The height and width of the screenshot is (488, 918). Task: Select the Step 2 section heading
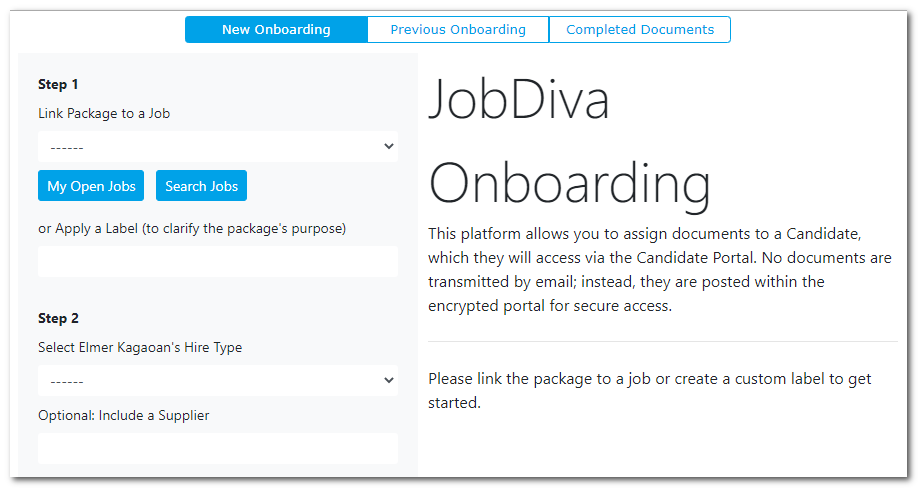pos(58,318)
